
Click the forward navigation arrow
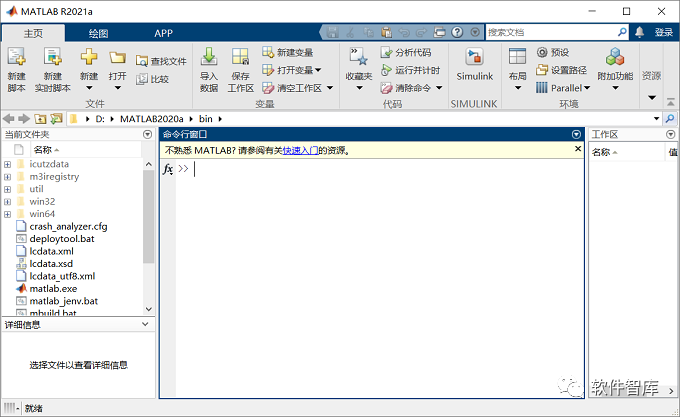pyautogui.click(x=24, y=118)
